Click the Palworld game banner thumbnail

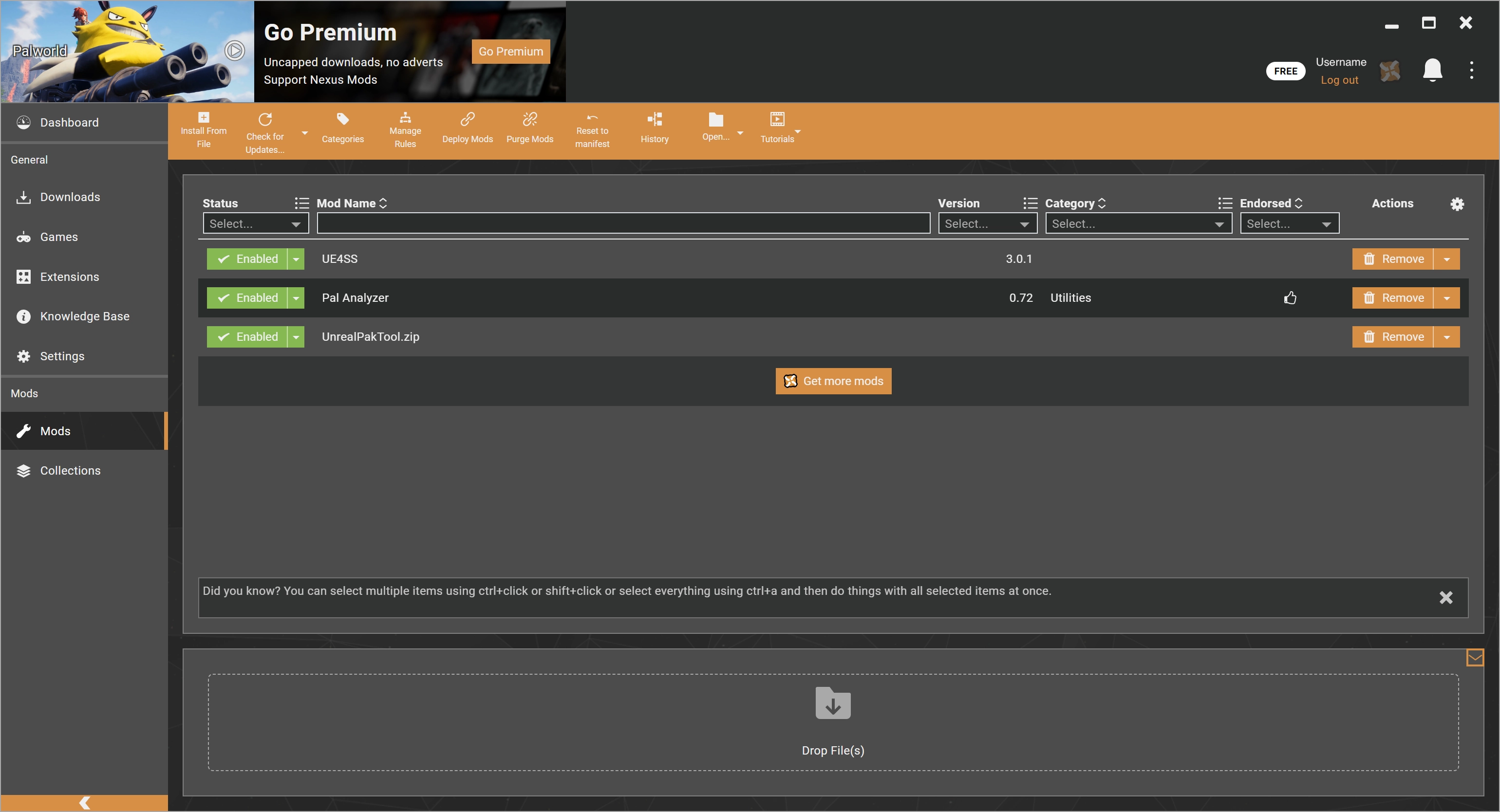pos(127,51)
